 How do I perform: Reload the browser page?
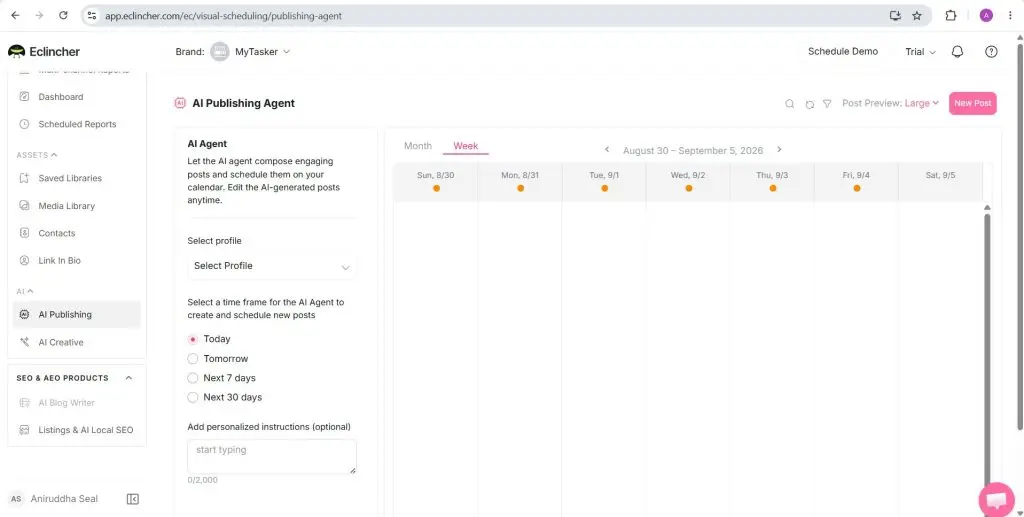pos(63,16)
